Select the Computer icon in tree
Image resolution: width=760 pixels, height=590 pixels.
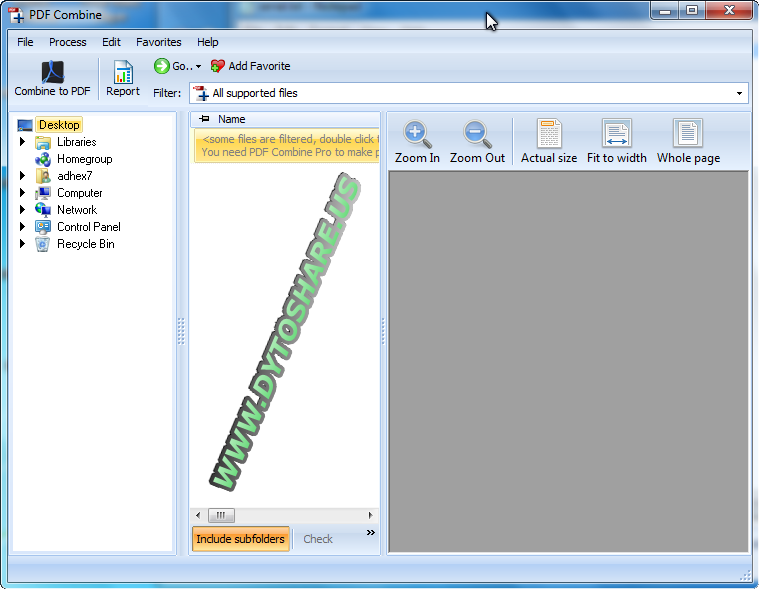pyautogui.click(x=43, y=193)
